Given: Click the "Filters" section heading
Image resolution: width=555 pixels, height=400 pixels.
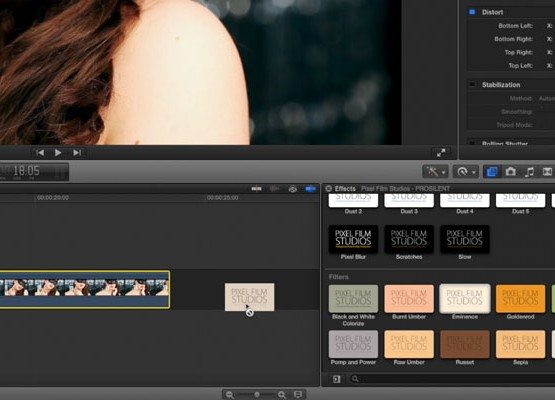Looking at the screenshot, I should coord(338,277).
